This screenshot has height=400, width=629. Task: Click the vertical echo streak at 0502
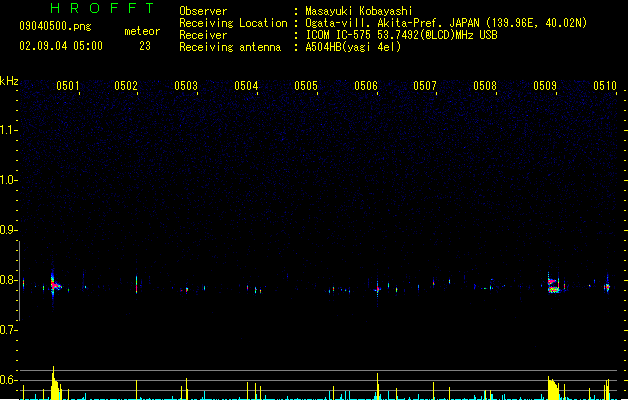coord(137,284)
